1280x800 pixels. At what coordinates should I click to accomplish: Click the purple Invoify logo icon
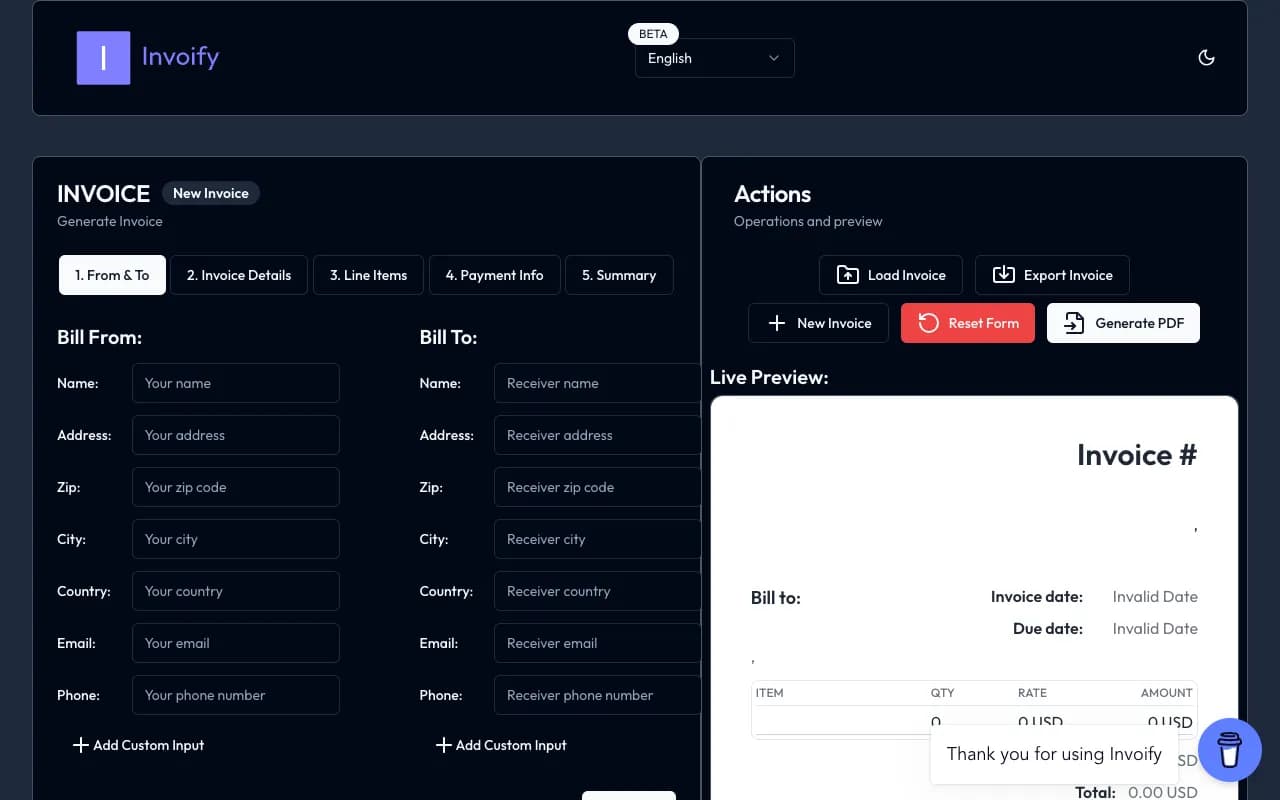coord(103,58)
